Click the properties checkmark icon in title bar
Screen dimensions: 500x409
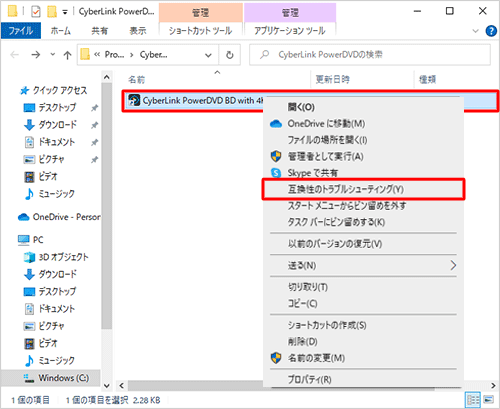click(36, 12)
